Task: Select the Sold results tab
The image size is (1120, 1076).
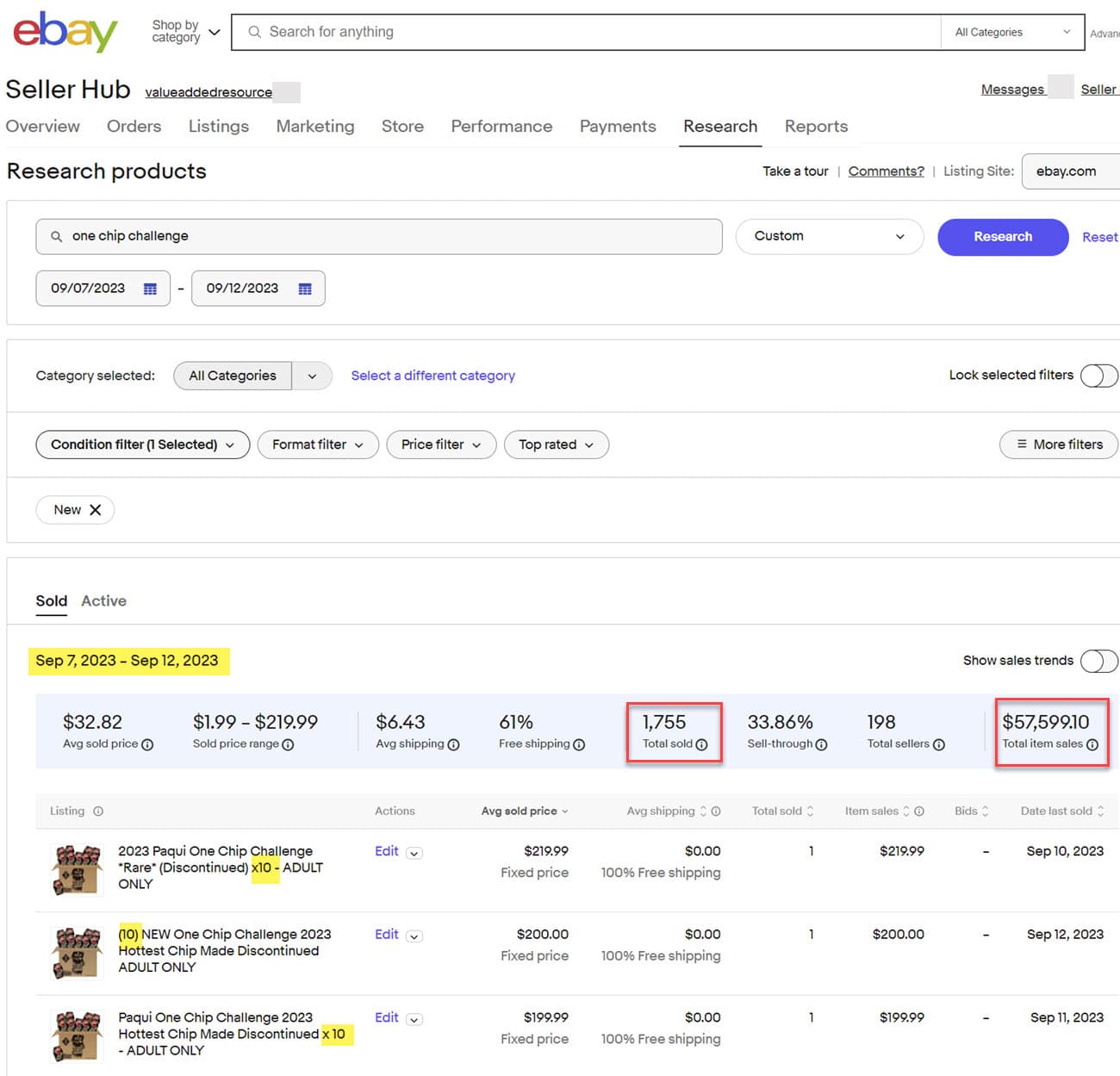Action: point(52,600)
